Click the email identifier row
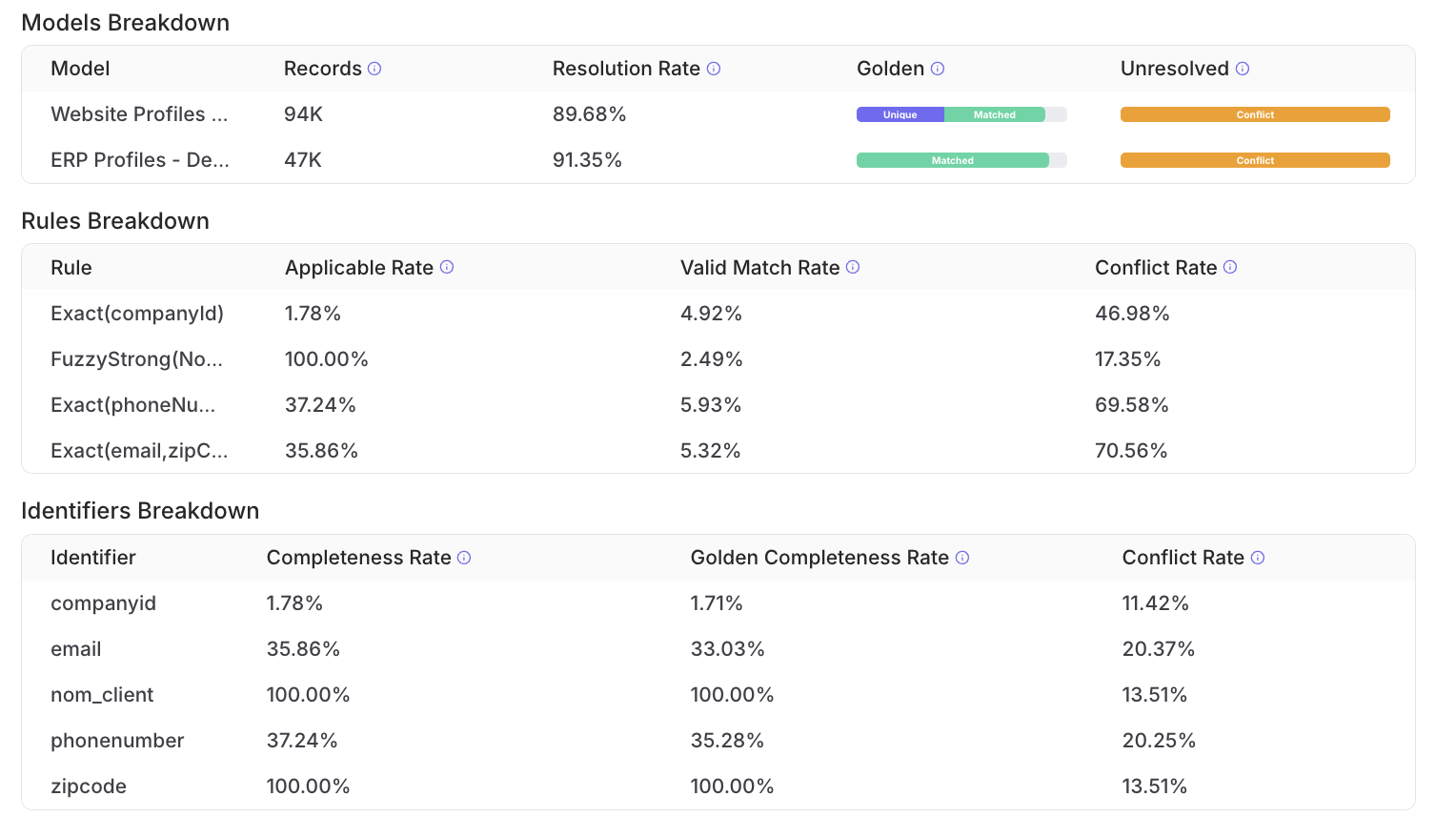 coord(718,649)
